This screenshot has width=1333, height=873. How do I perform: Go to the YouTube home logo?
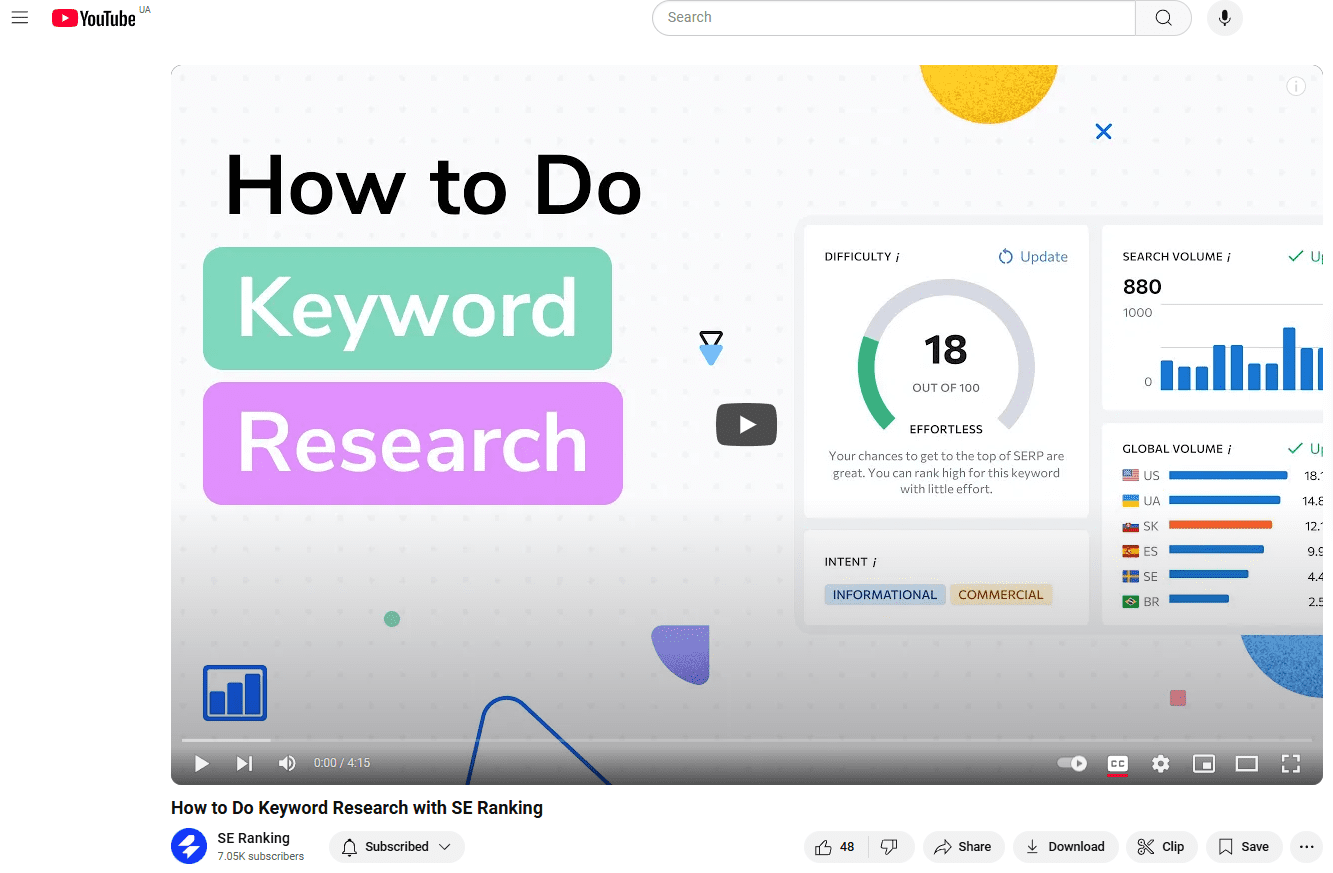94,18
